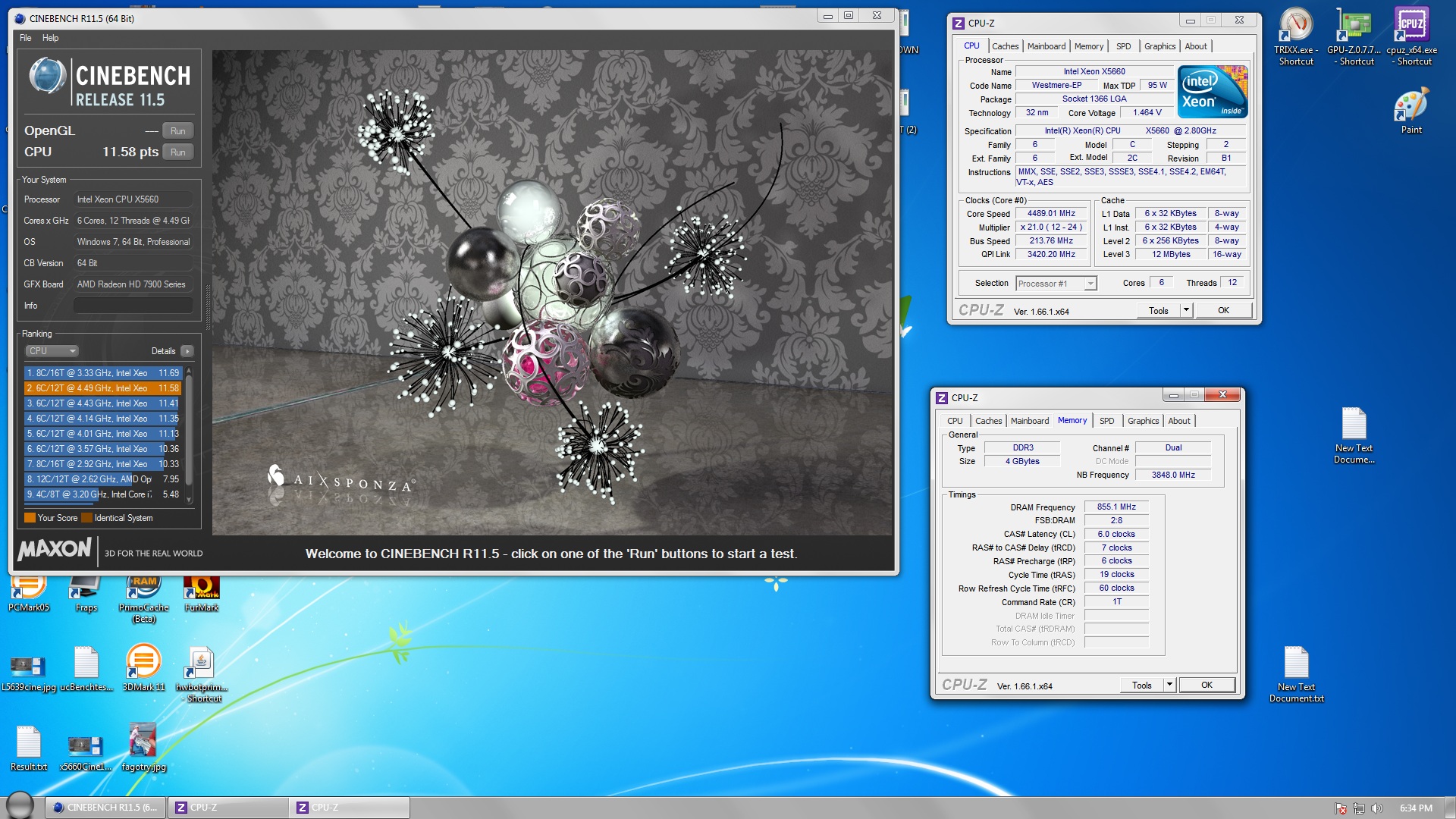Viewport: 1456px width, 819px height.
Task: Select ranking row 8C/16T @ 3.33 GHz
Action: click(102, 373)
